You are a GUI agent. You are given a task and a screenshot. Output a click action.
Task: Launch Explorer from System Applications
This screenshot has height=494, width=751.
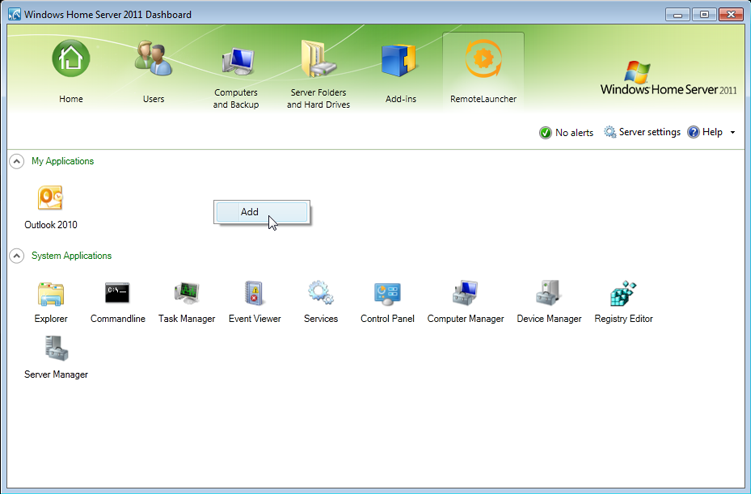51,302
